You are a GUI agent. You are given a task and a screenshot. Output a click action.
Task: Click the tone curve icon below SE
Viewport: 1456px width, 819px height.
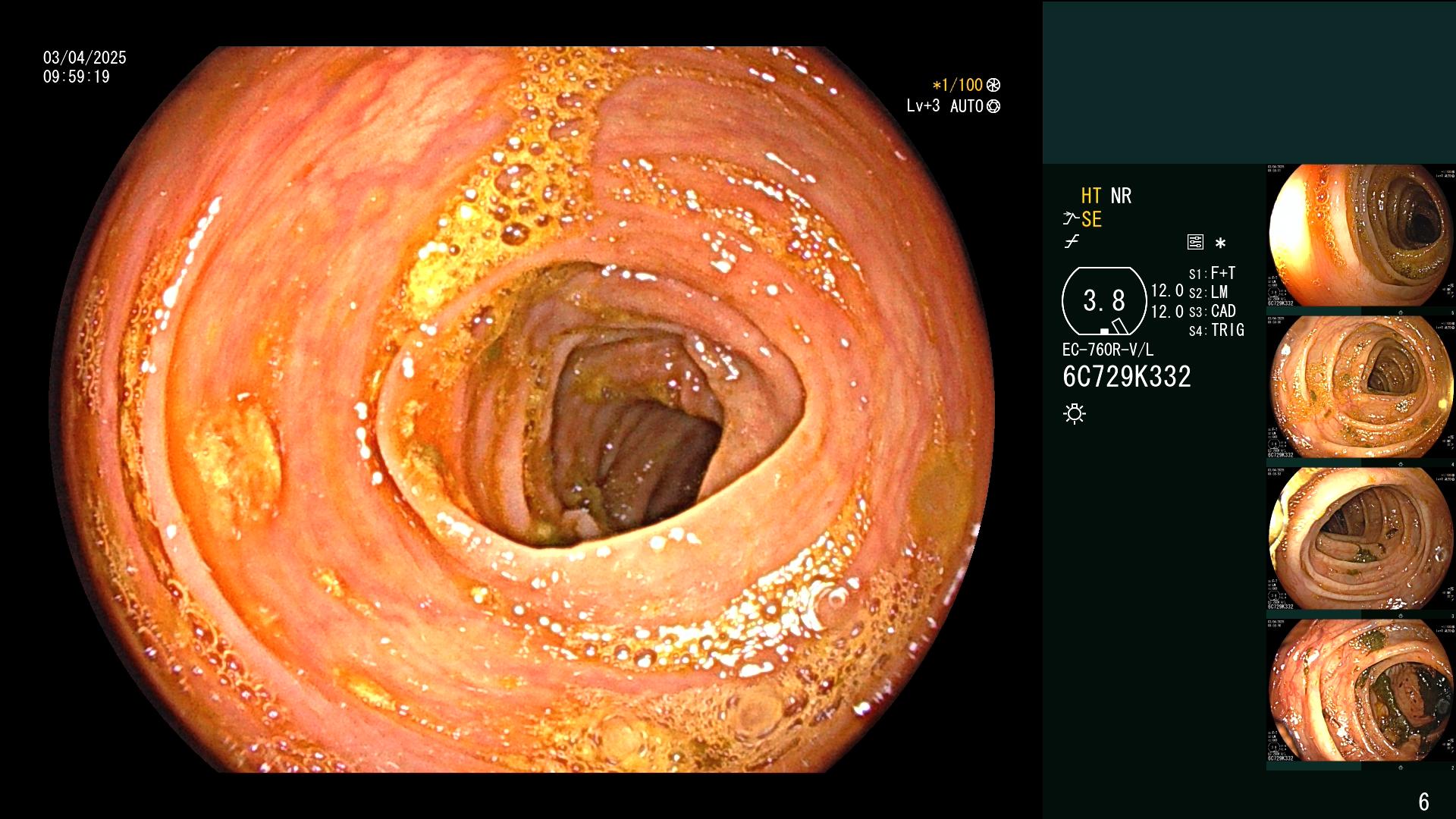point(1072,242)
